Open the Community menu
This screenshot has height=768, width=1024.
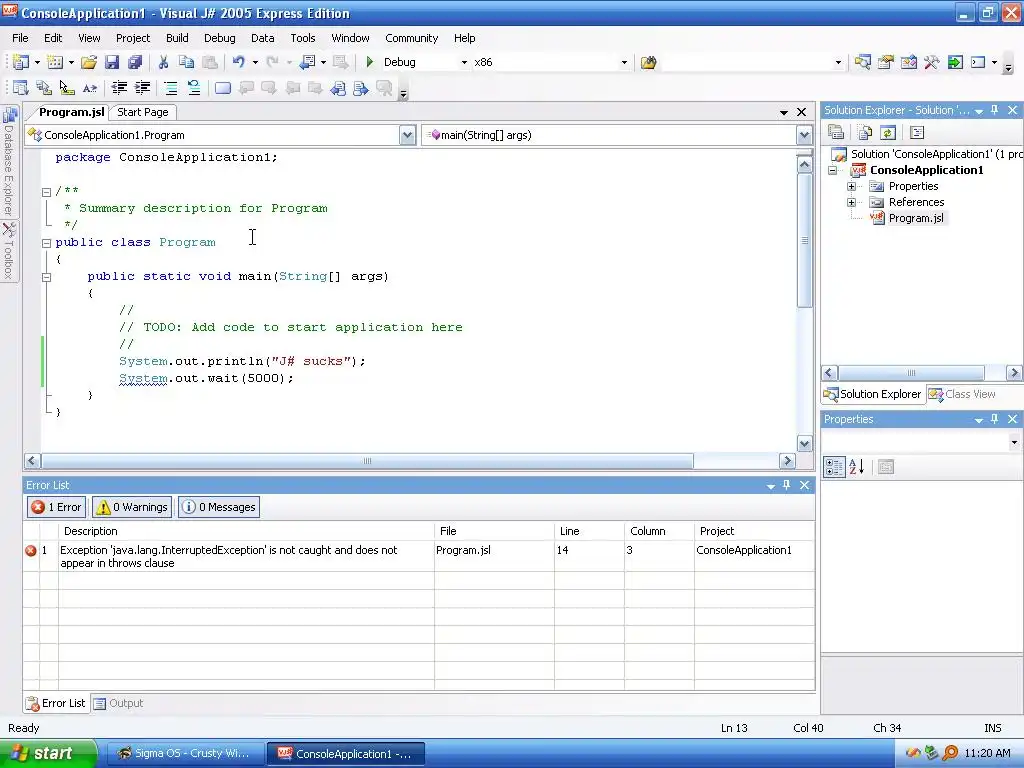coord(411,38)
